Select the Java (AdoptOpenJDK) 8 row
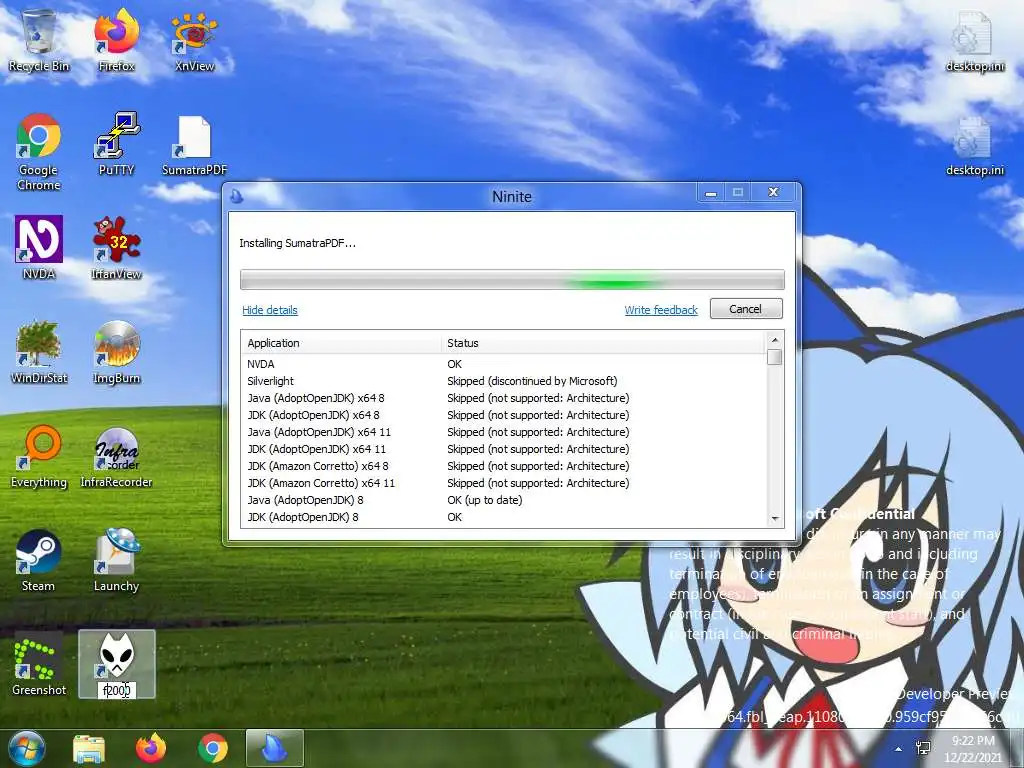The height and width of the screenshot is (768, 1024). 503,500
